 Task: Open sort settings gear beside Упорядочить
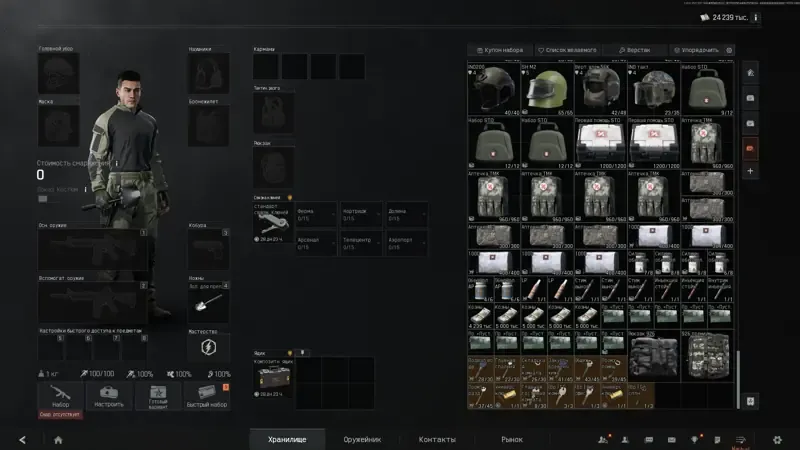(x=729, y=50)
